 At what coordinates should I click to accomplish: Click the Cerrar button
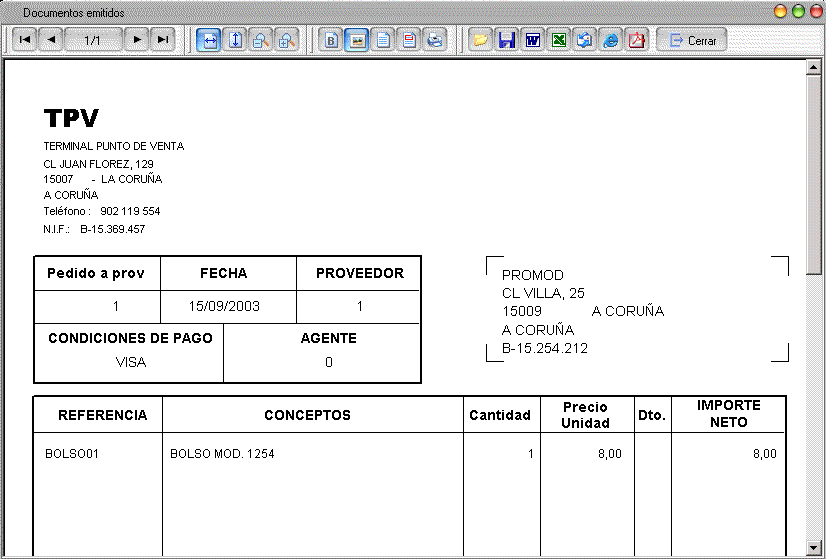(x=692, y=40)
